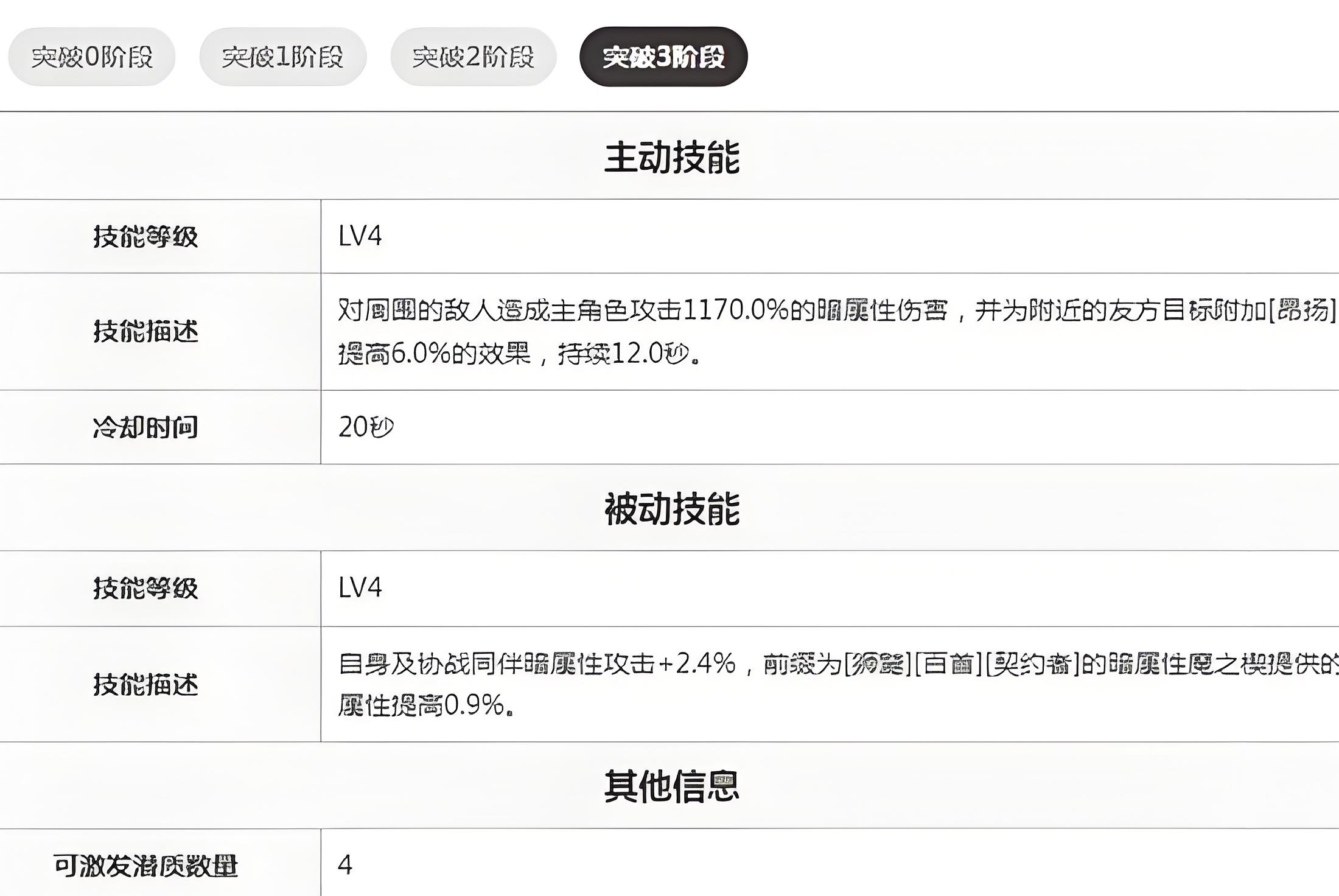Switch to the 突破0阶段 tab

(x=91, y=57)
